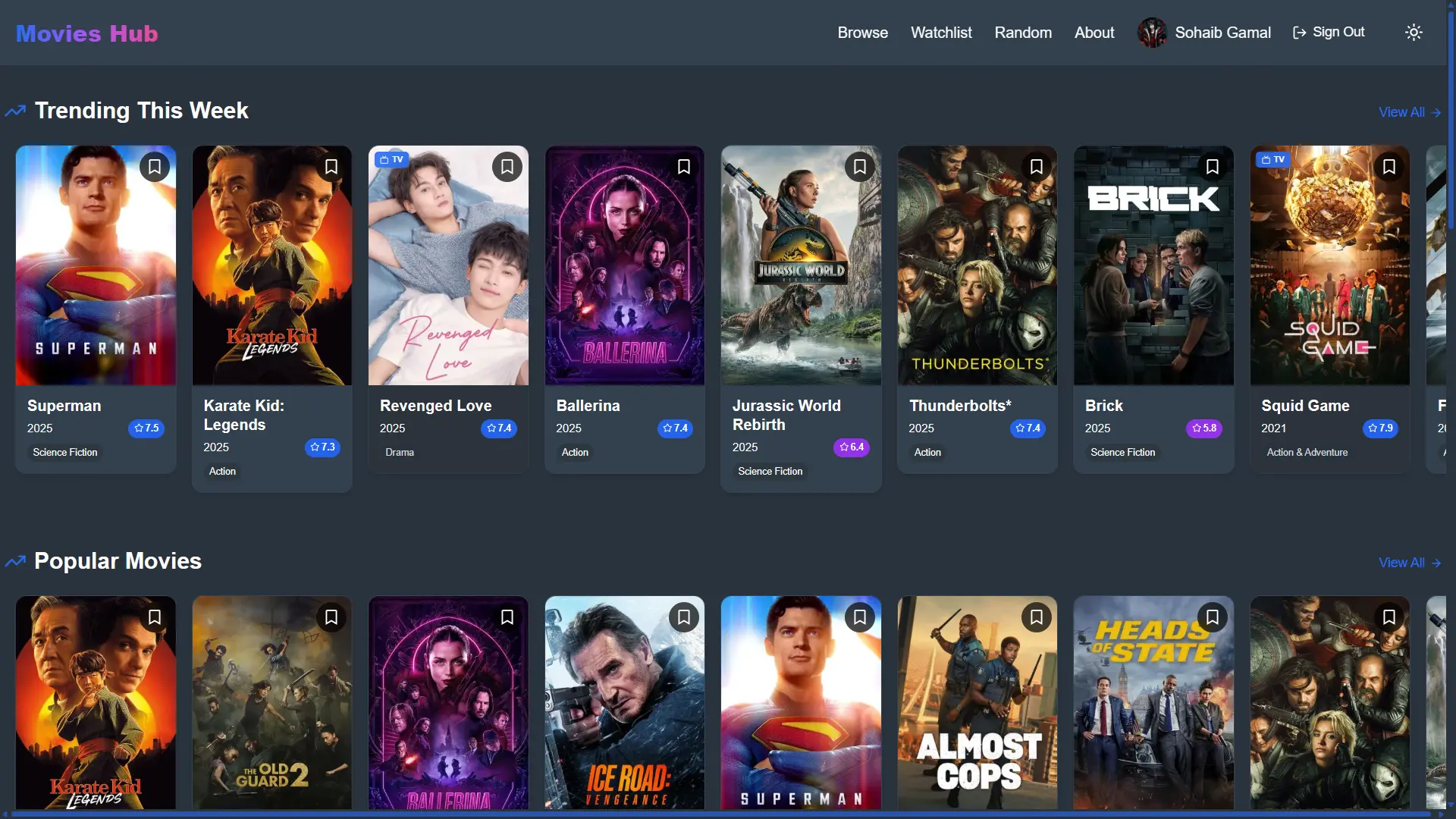Click the Sign Out exit icon
This screenshot has width=1456, height=819.
[x=1300, y=33]
